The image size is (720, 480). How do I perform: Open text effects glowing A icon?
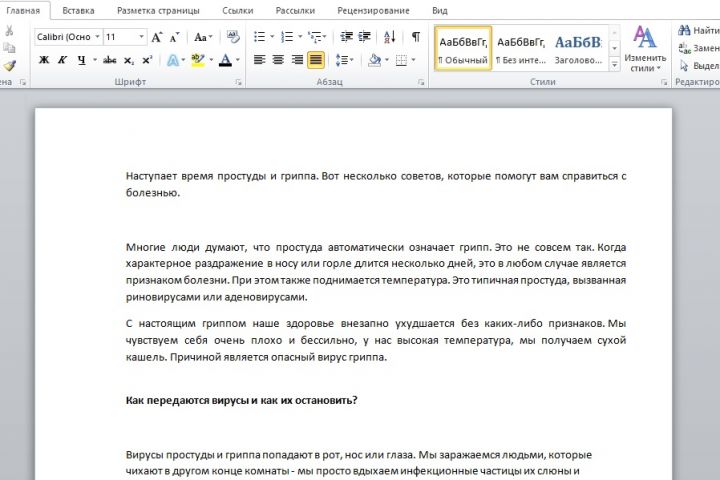(x=173, y=60)
